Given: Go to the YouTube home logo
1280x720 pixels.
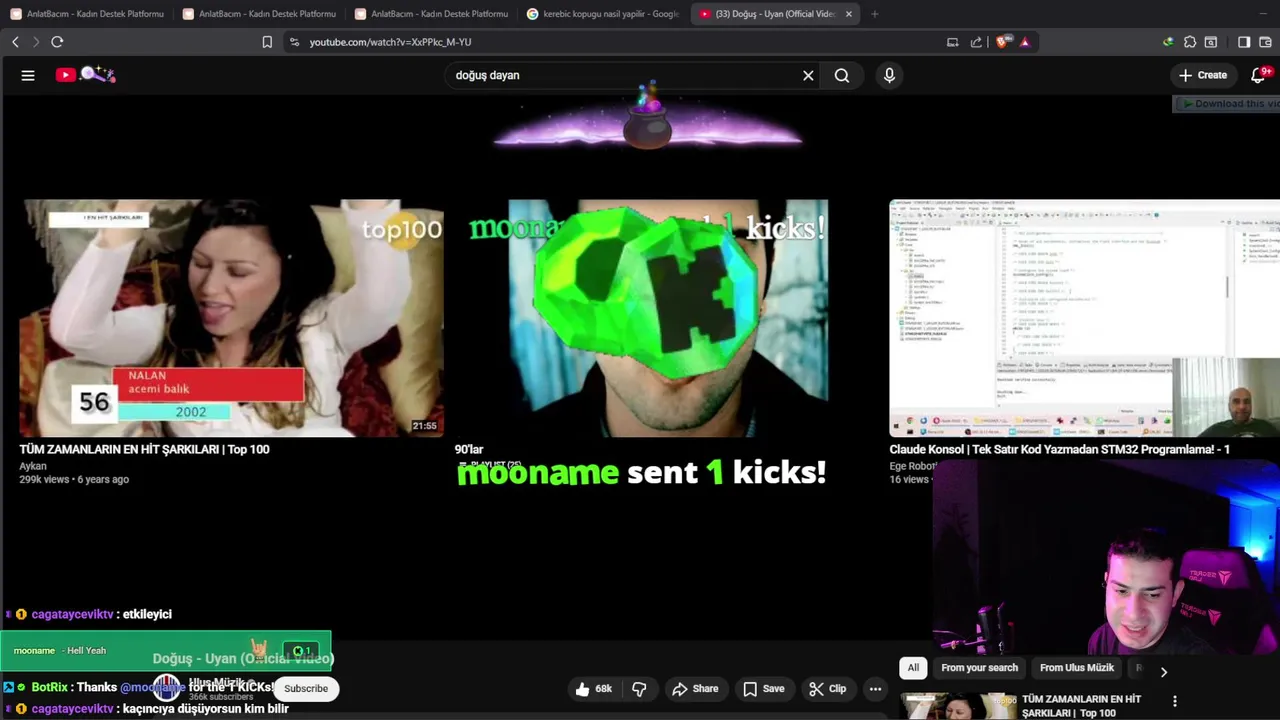Looking at the screenshot, I should pos(85,75).
